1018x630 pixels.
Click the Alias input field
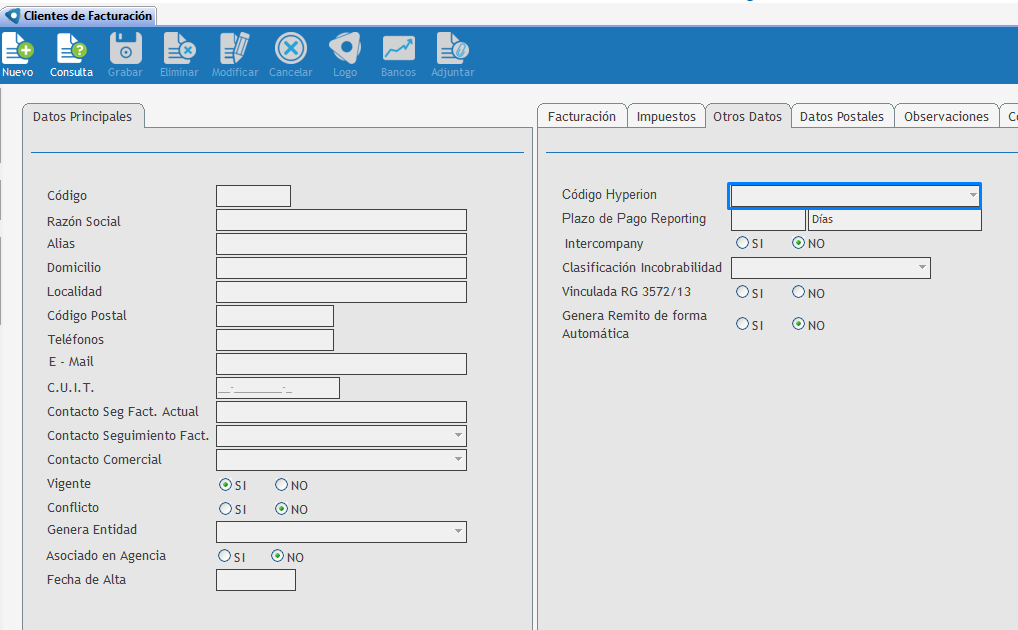point(341,244)
